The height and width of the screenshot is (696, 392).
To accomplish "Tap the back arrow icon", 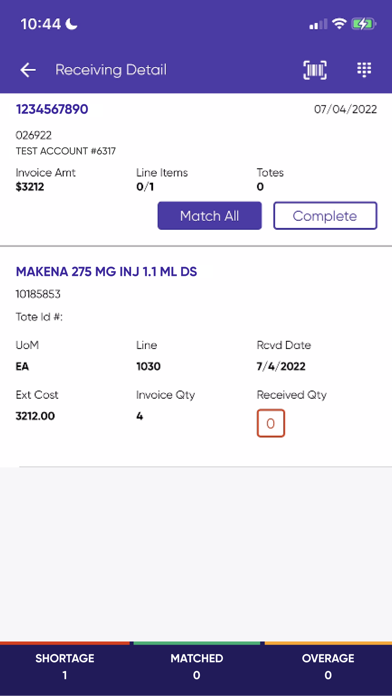I will (x=28, y=70).
